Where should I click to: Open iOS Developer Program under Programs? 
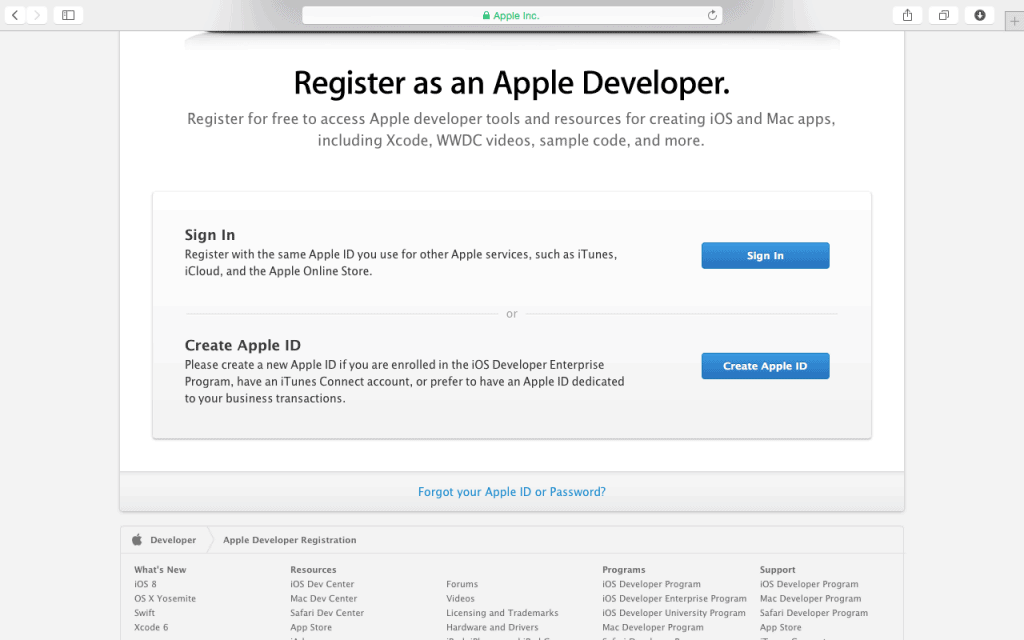pyautogui.click(x=651, y=584)
